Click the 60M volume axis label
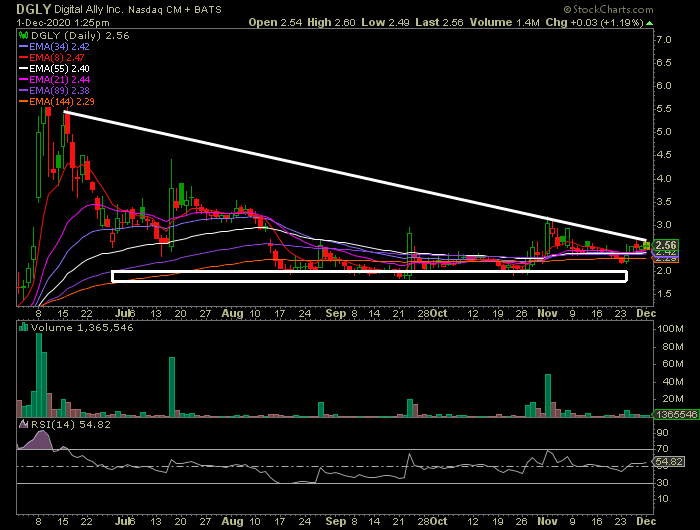This screenshot has width=700, height=530. tap(673, 364)
